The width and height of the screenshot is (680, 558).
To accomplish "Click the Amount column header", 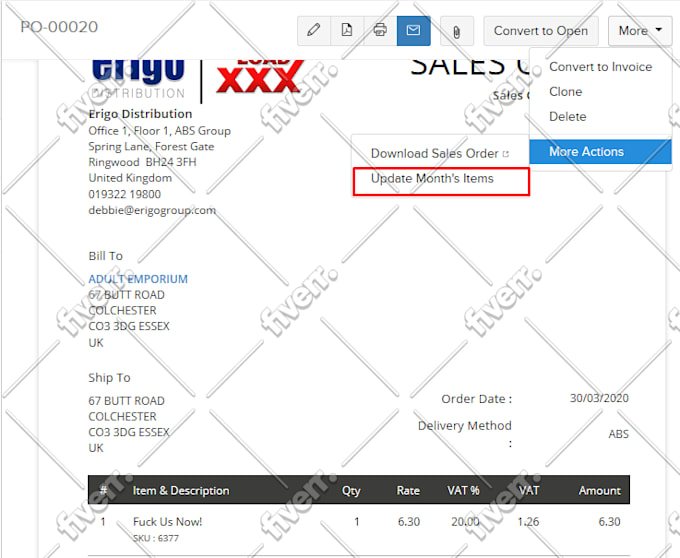I will click(599, 490).
